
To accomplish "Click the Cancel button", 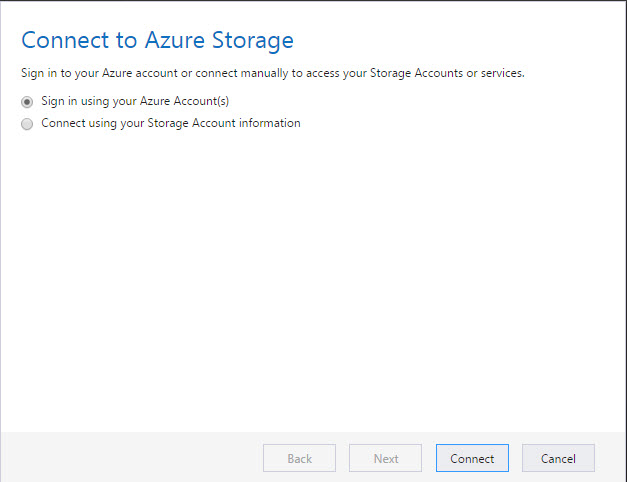I will [558, 458].
